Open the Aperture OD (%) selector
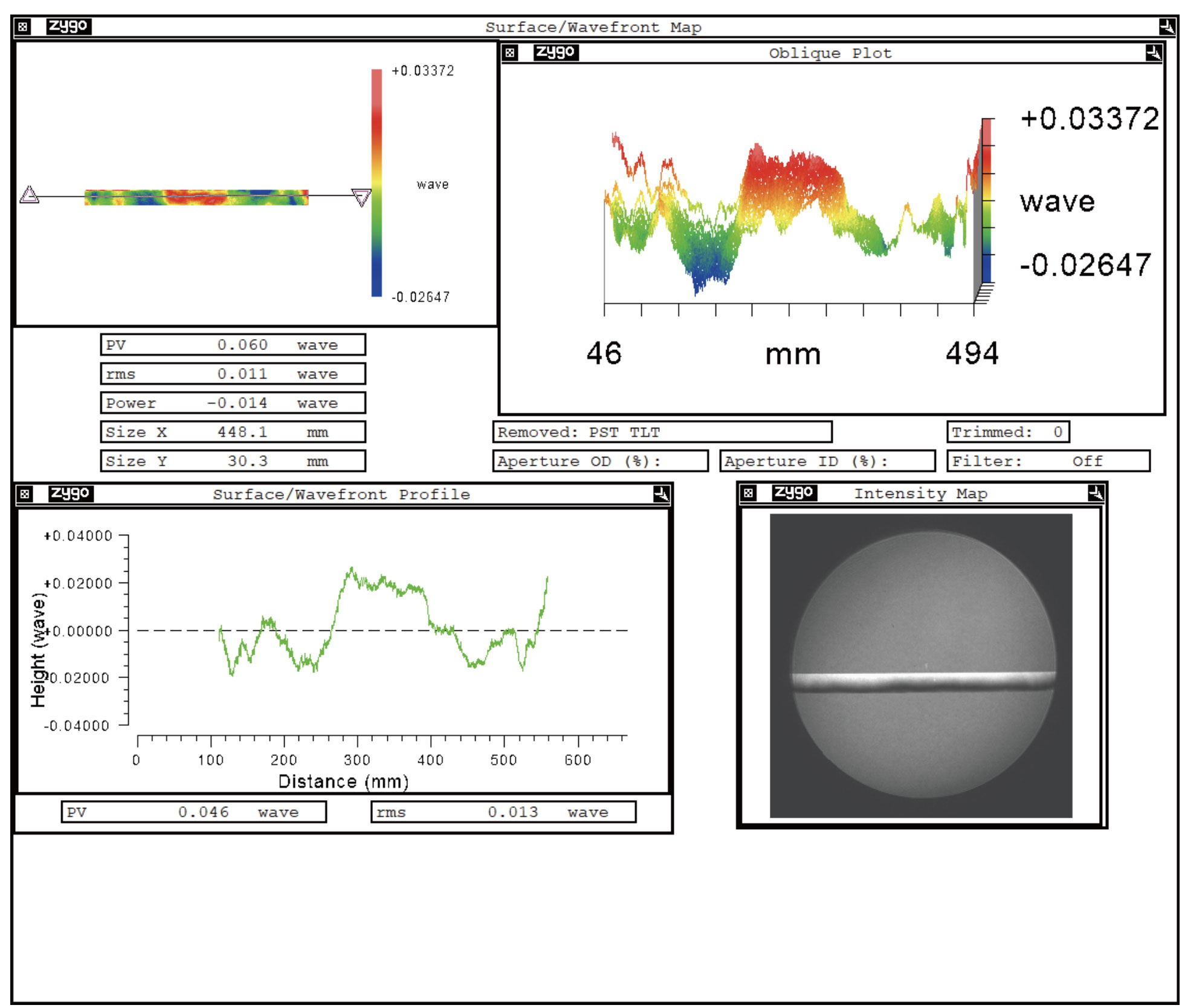 click(x=601, y=460)
